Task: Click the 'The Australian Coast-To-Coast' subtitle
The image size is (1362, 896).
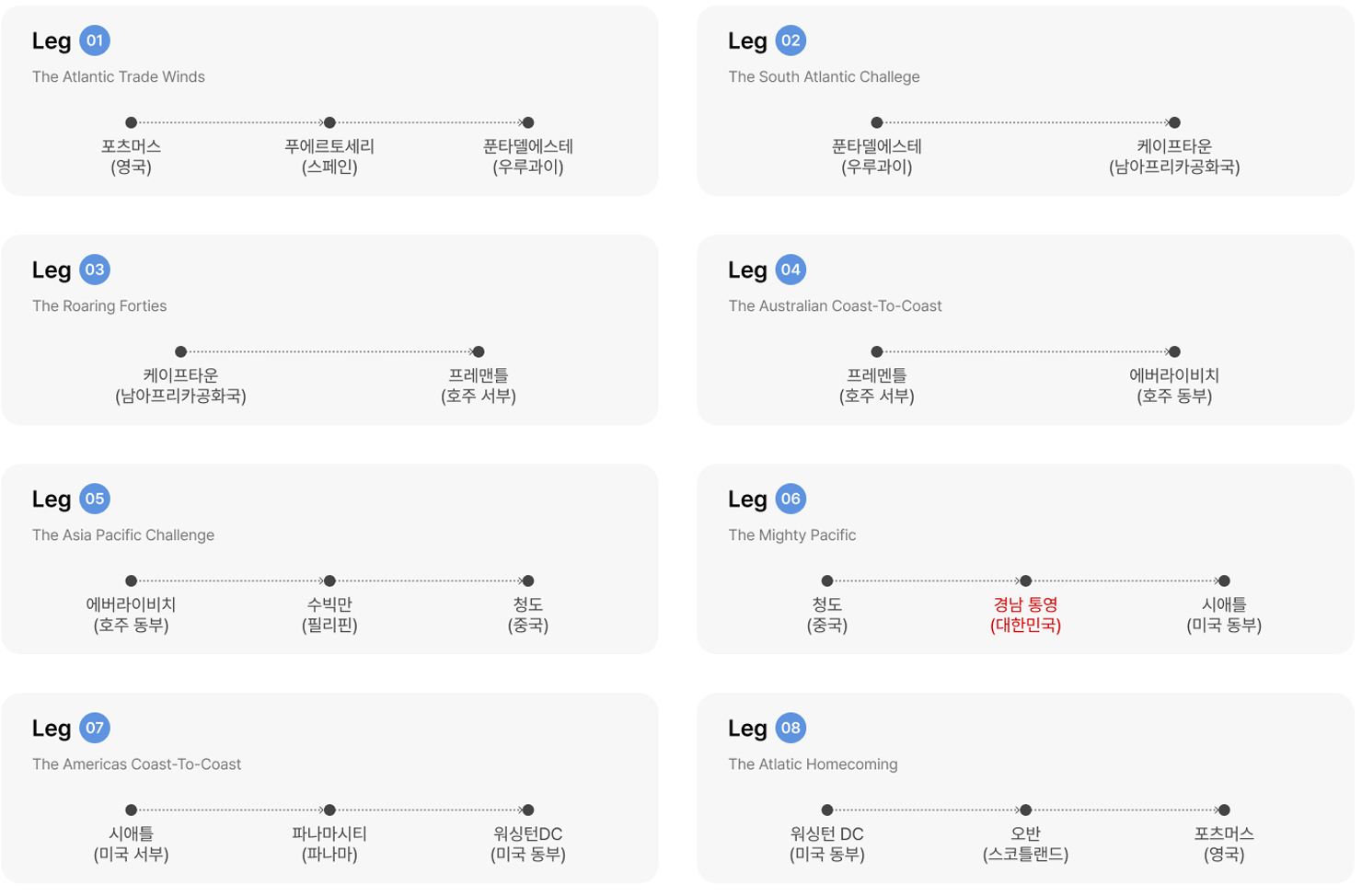Action: point(835,305)
